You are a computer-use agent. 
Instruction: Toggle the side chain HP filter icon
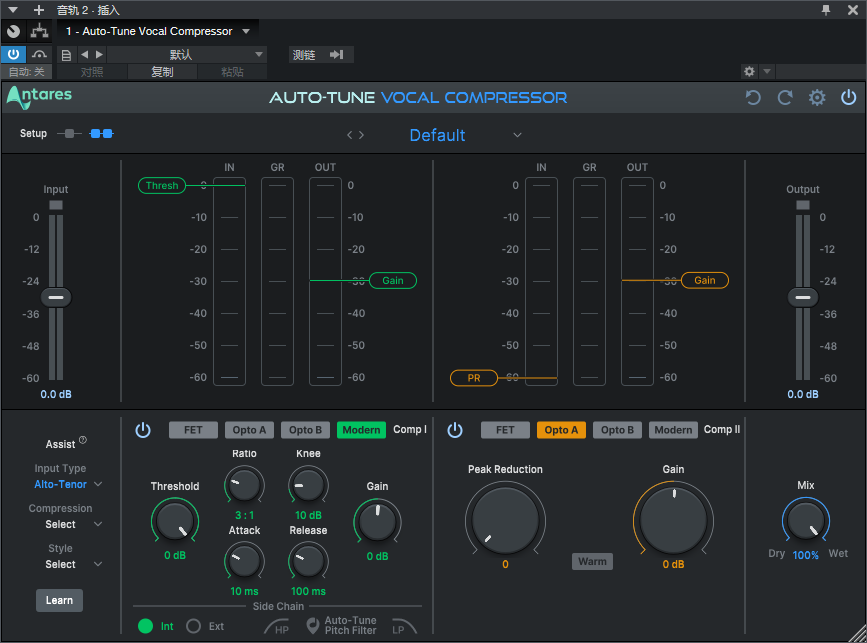tap(276, 626)
